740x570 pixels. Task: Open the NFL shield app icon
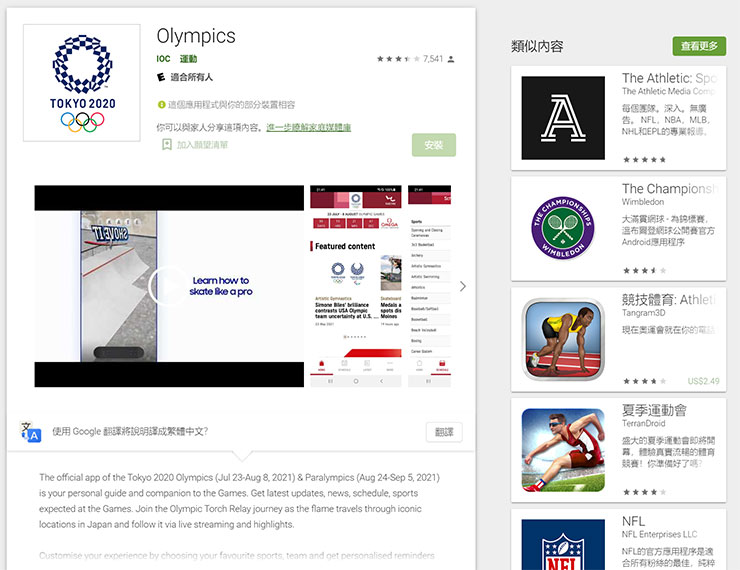[563, 545]
